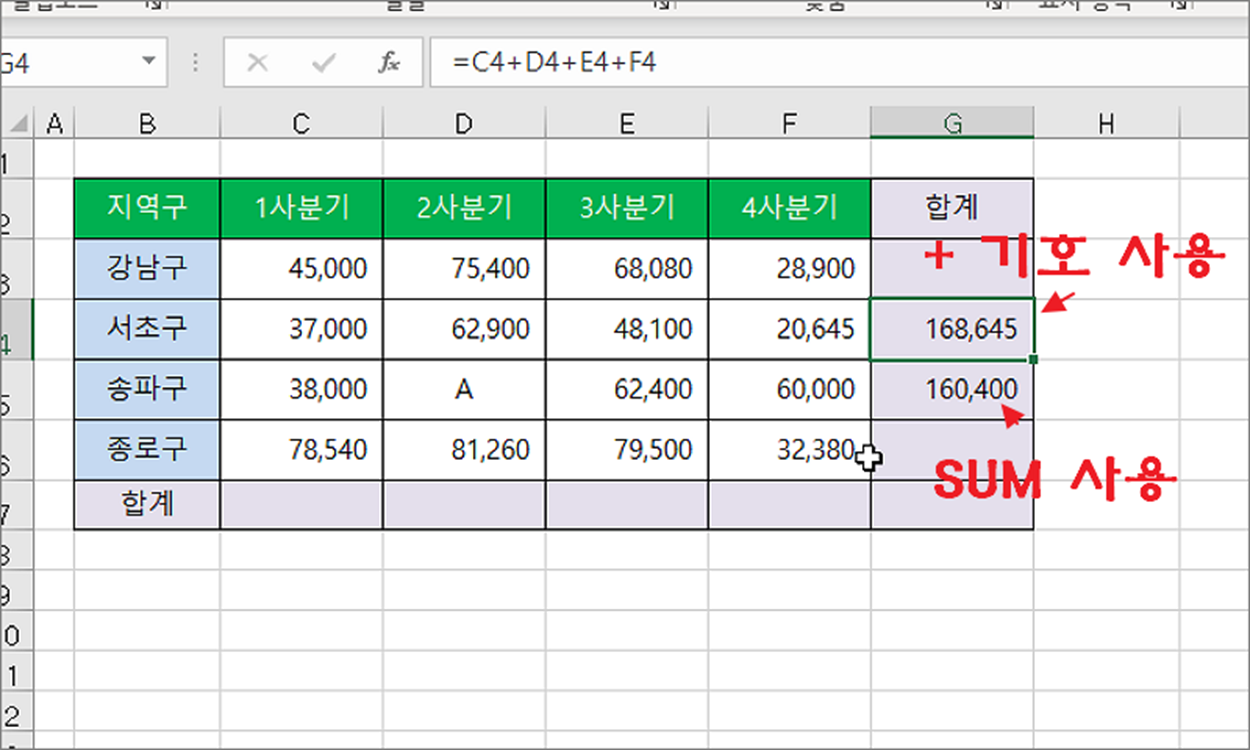The width and height of the screenshot is (1250, 750).
Task: Select the 4사분기 header cell
Action: pyautogui.click(x=790, y=208)
